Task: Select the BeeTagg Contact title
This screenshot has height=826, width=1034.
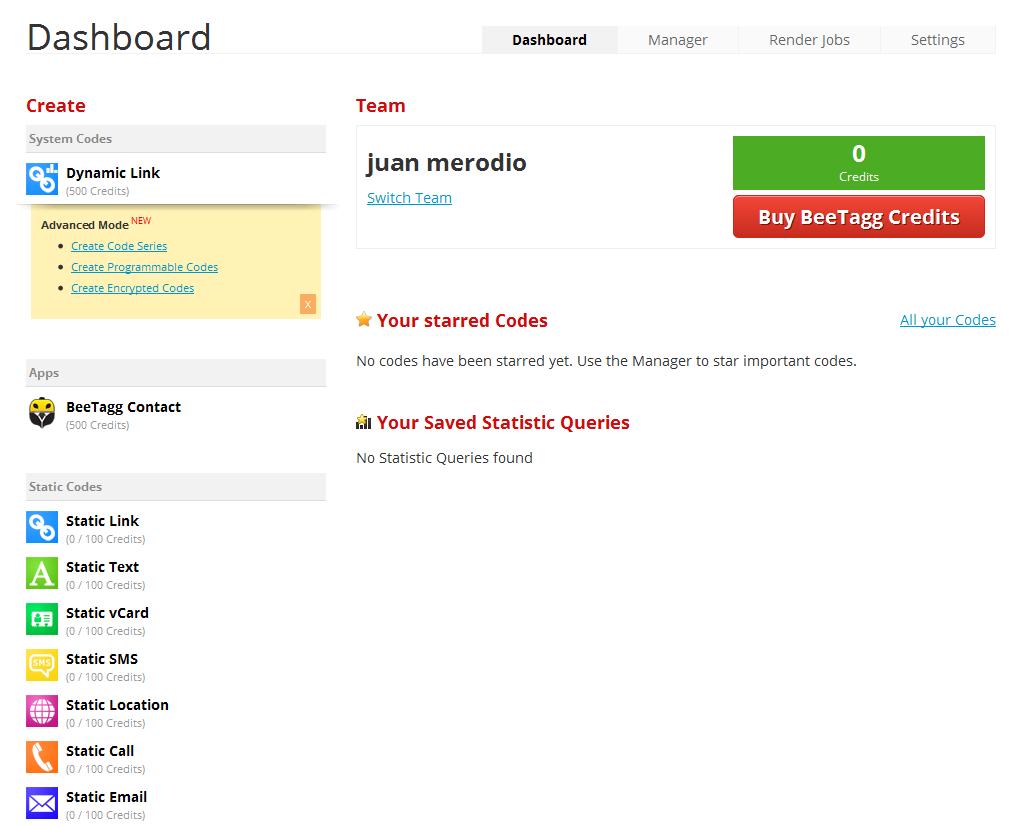Action: 123,407
